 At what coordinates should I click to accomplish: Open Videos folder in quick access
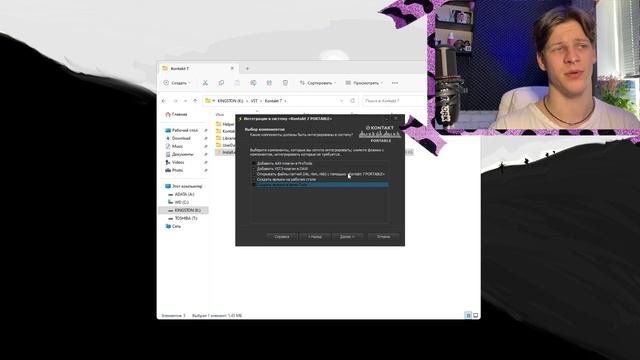pos(175,162)
